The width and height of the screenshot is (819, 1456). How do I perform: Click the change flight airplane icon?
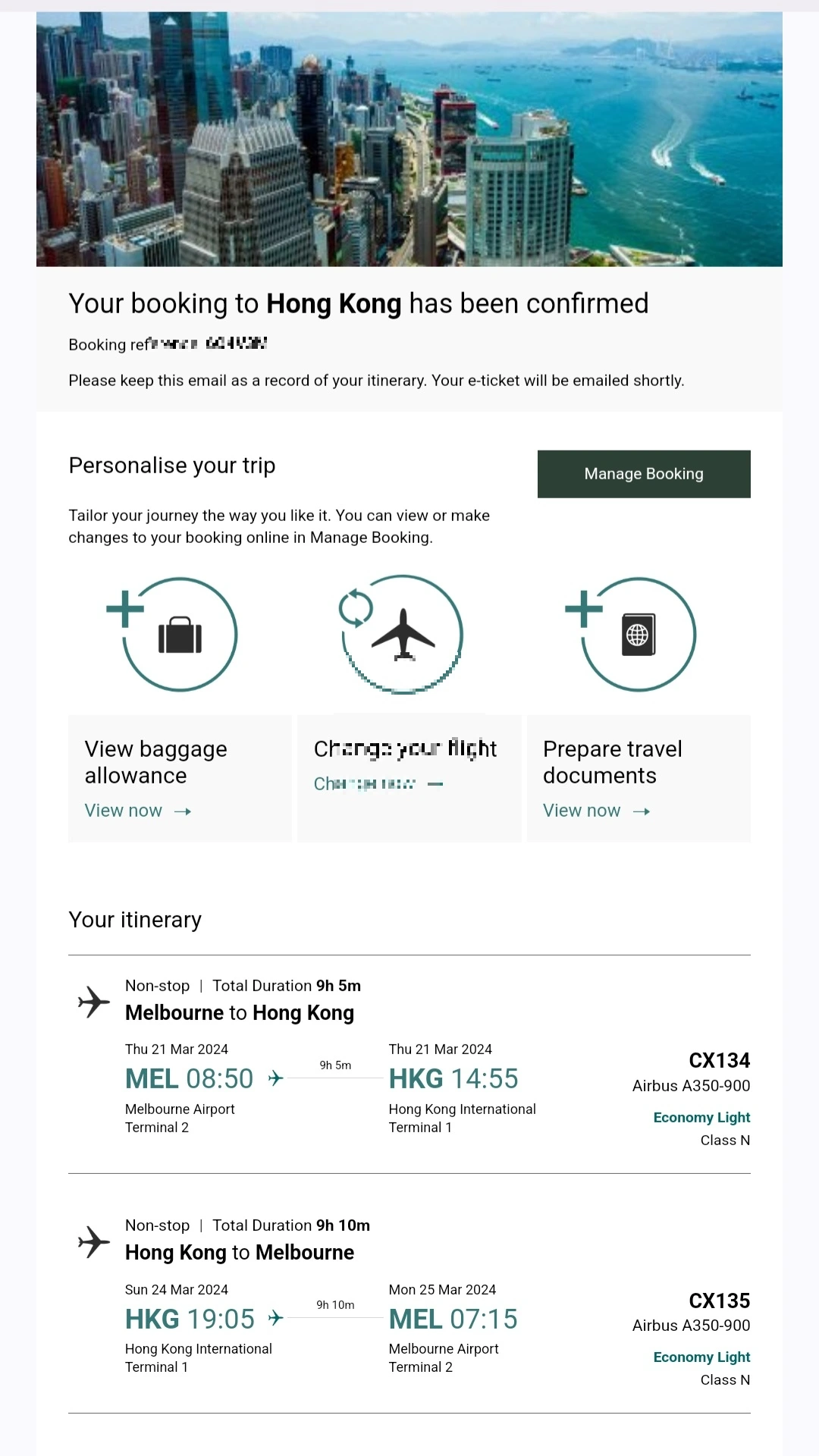(403, 635)
